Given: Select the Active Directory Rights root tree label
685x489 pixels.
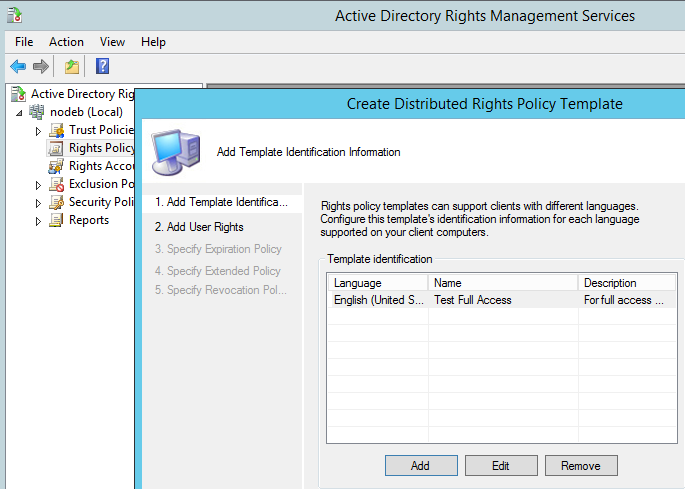Looking at the screenshot, I should (83, 94).
